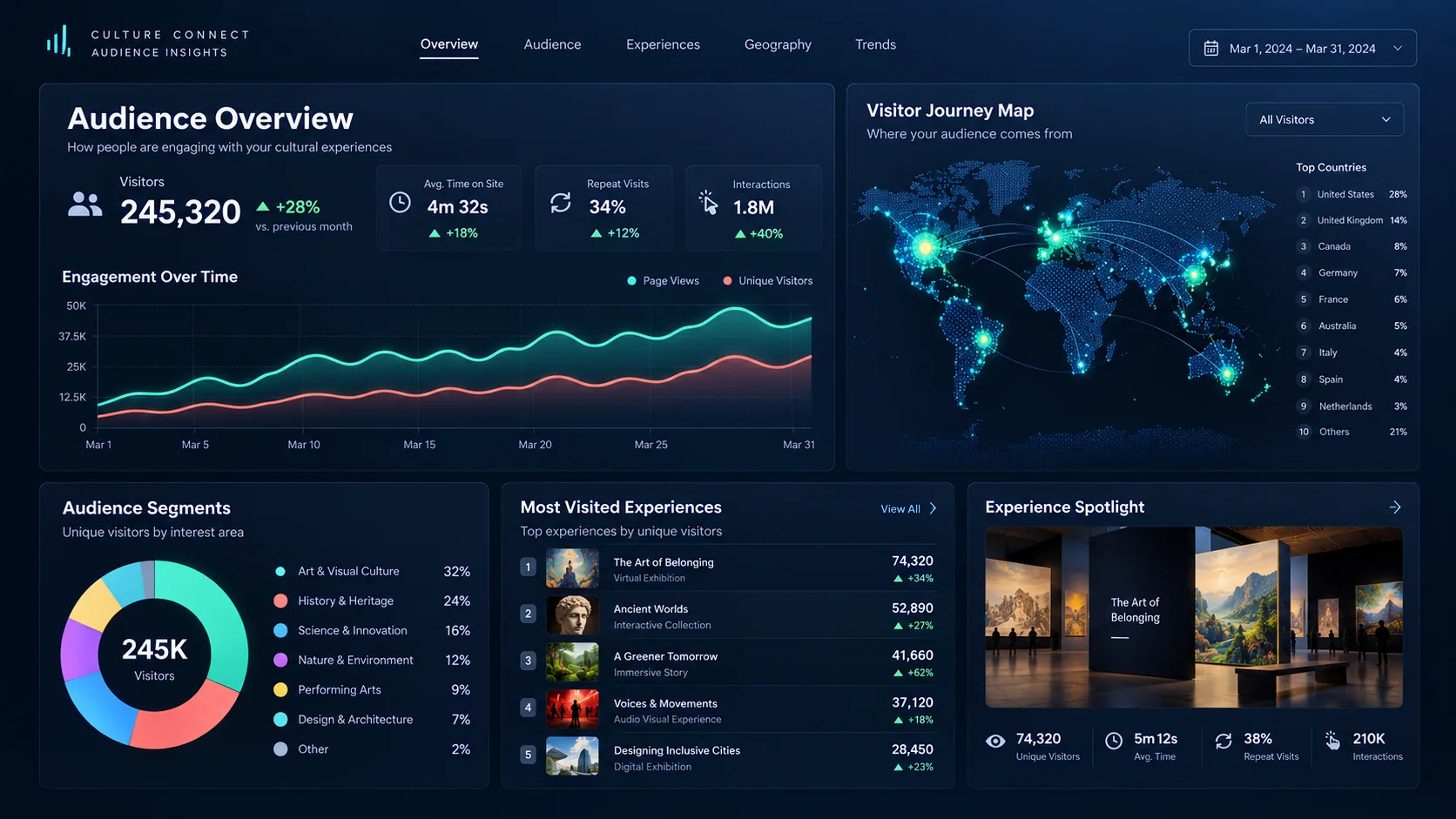Click the Interactions cursor-click icon
Image resolution: width=1456 pixels, height=819 pixels.
[708, 203]
